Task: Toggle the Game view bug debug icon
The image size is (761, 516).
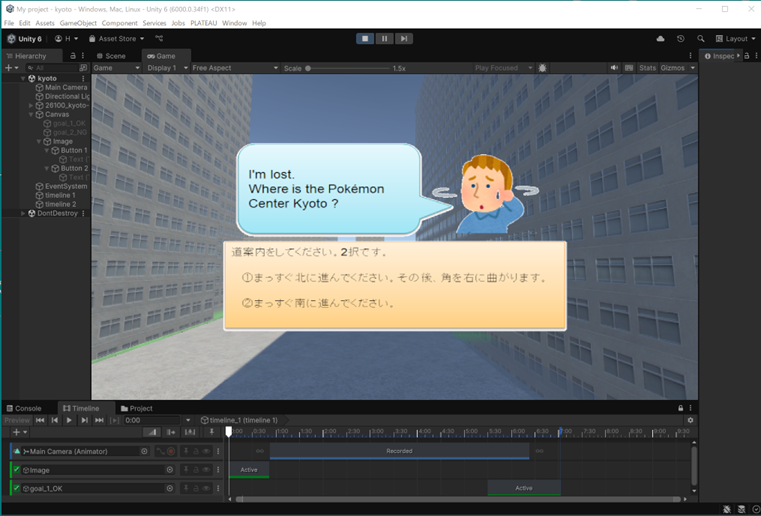Action: [x=543, y=68]
